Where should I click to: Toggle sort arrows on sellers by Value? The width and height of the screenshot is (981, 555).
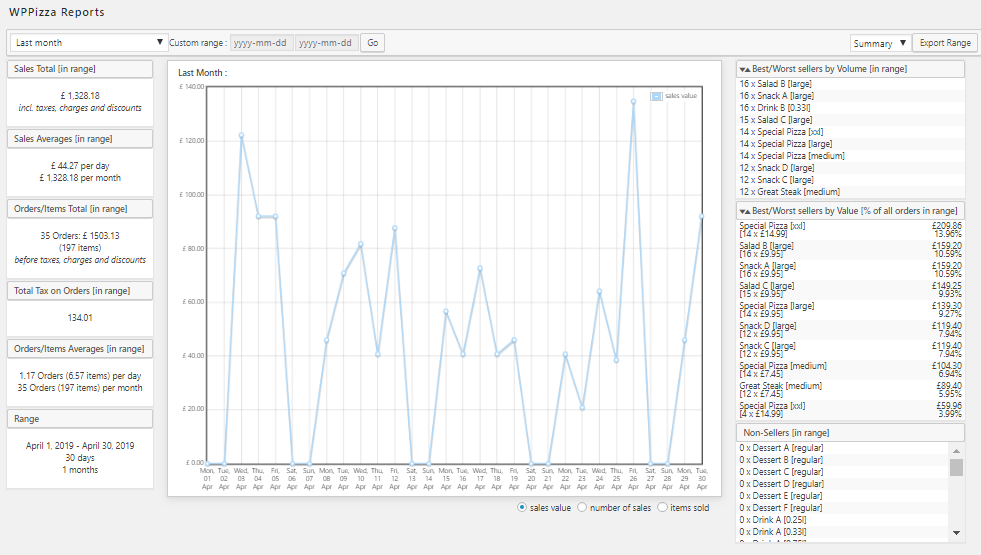pos(745,210)
